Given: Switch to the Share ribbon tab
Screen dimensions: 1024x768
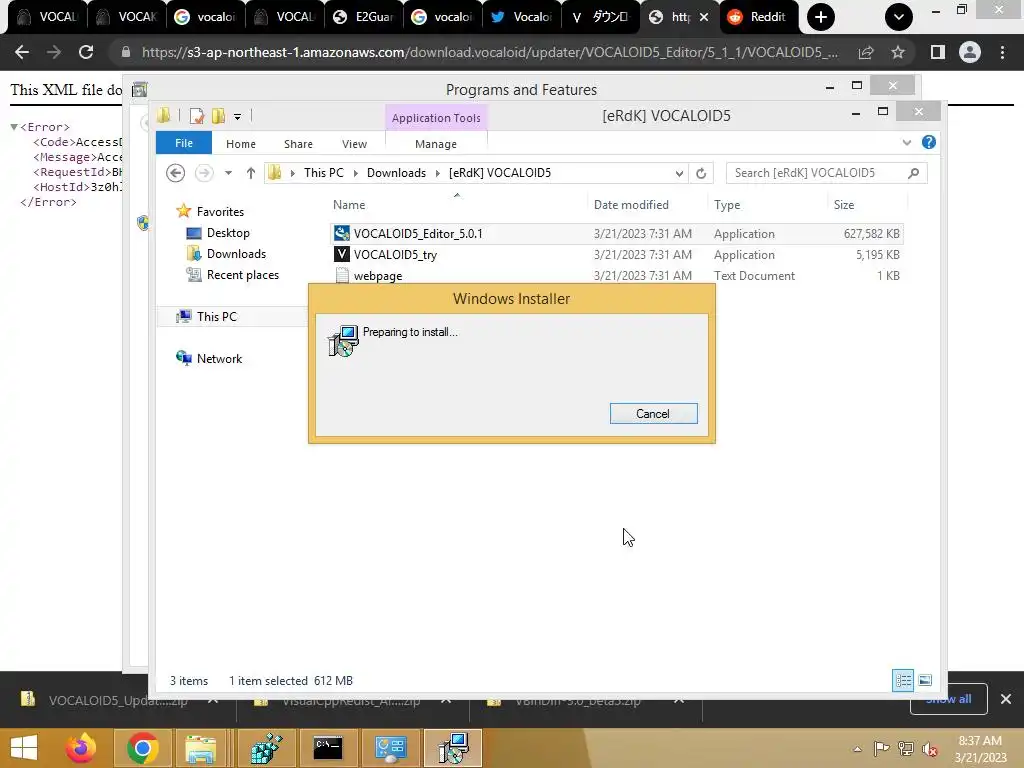Looking at the screenshot, I should pos(298,144).
